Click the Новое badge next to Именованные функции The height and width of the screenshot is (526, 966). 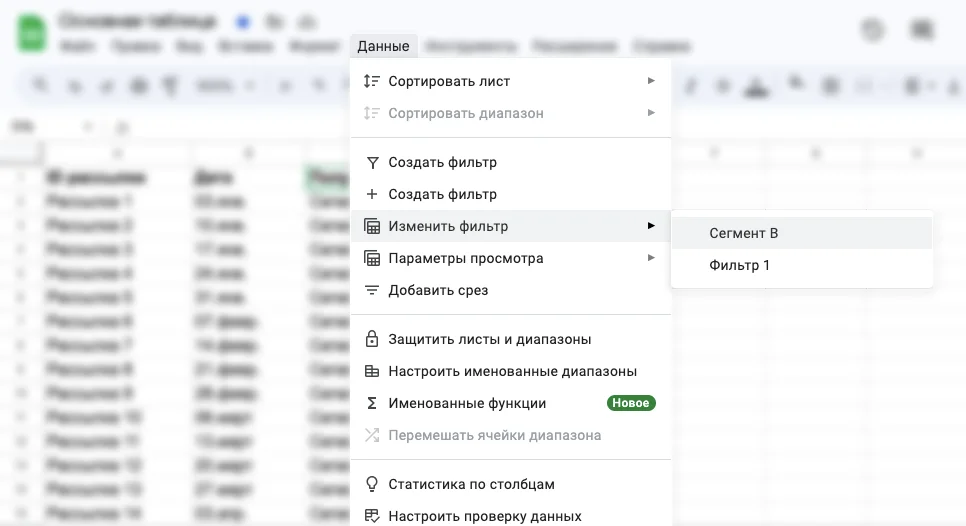tap(630, 403)
